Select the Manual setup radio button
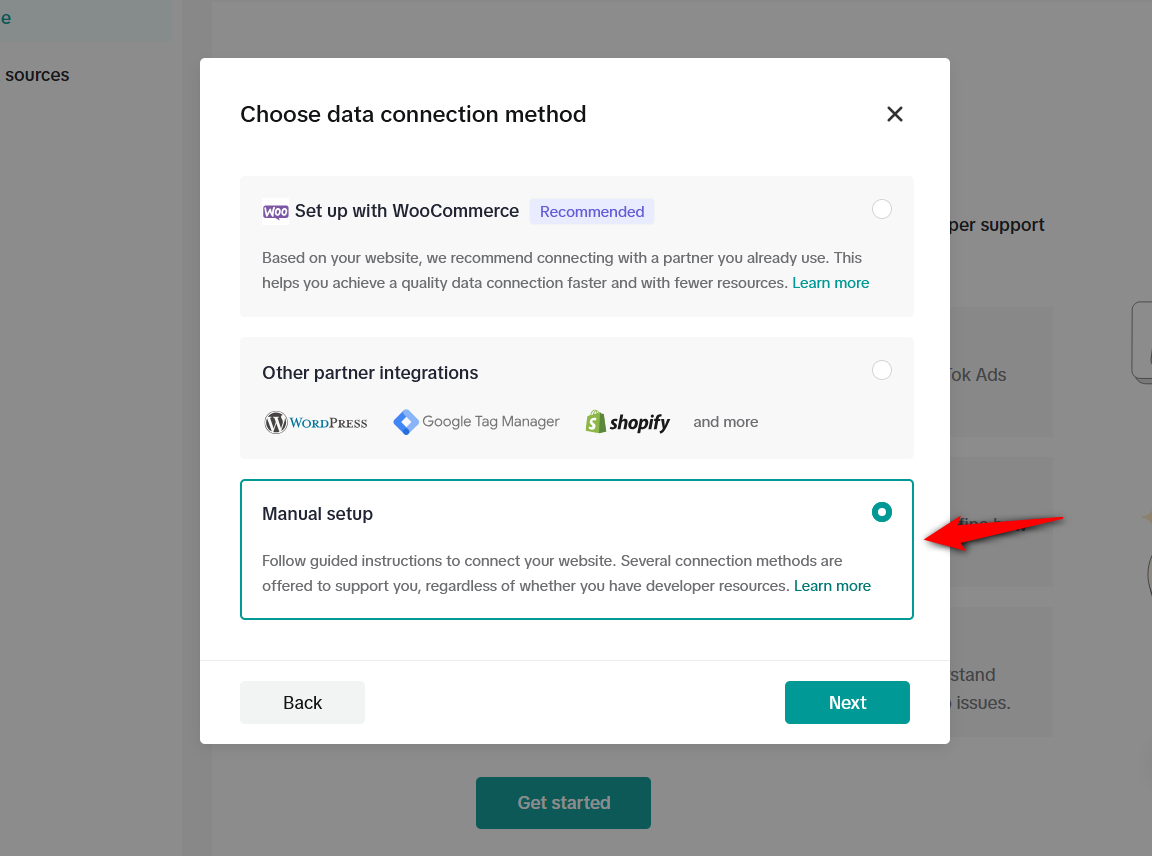This screenshot has width=1152, height=856. [x=882, y=512]
